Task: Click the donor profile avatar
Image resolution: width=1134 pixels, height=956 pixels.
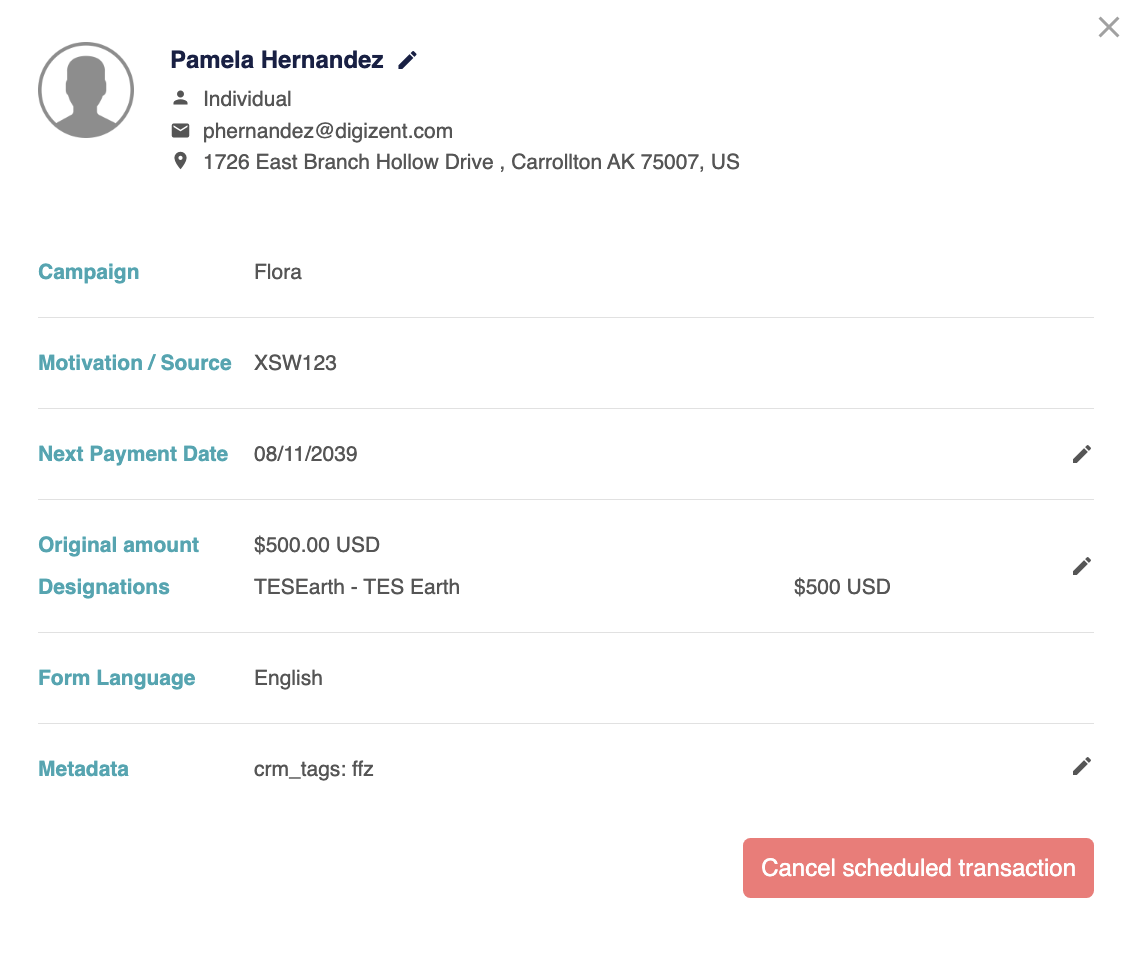Action: pos(86,90)
